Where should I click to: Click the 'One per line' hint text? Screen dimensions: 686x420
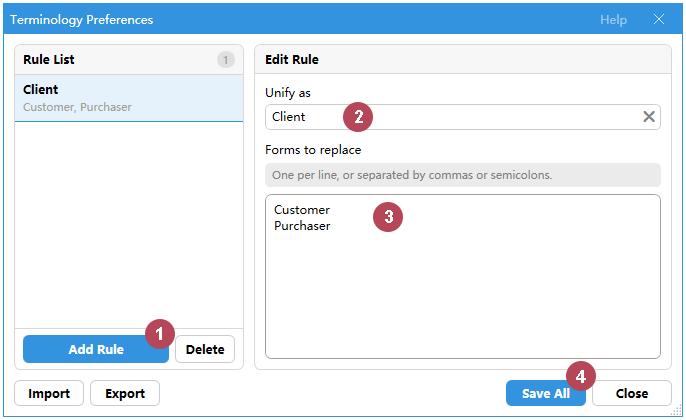coord(412,175)
